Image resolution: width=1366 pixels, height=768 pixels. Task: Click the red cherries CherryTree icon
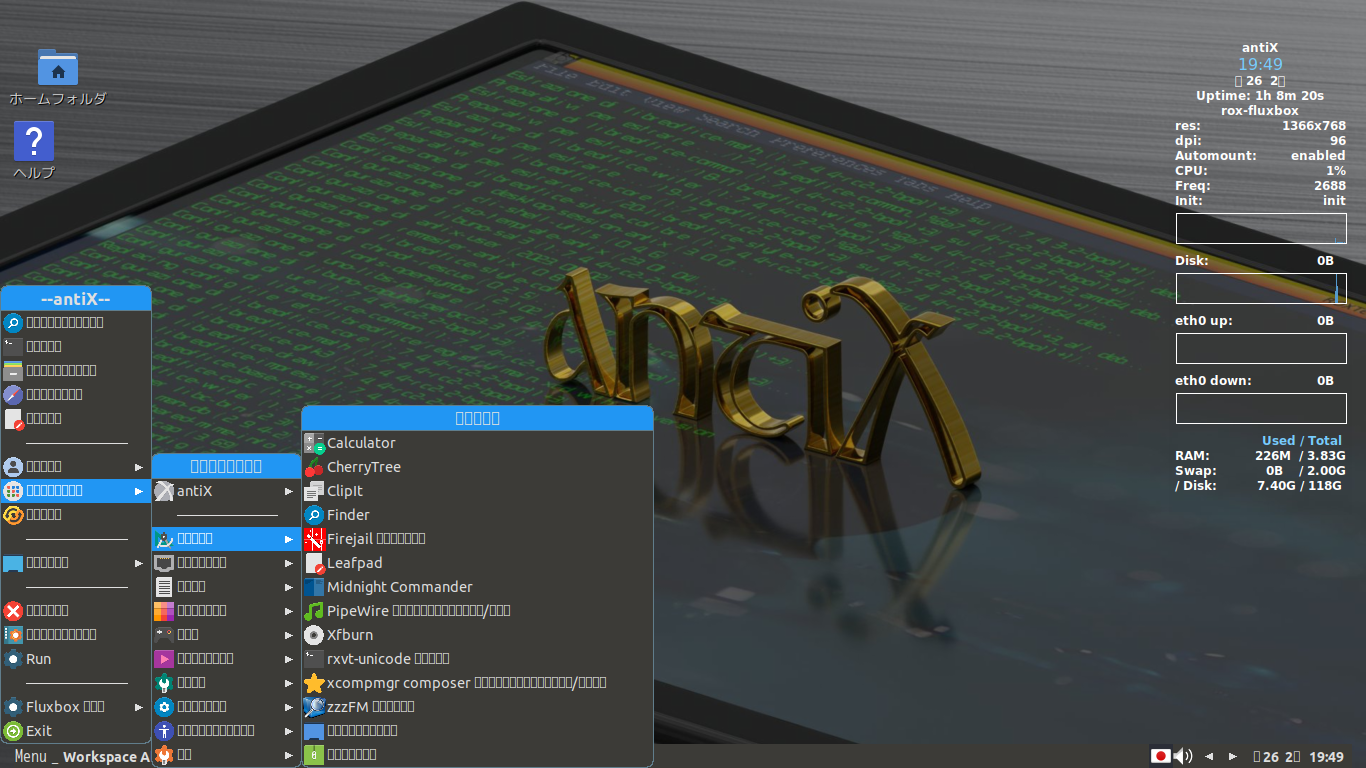pyautogui.click(x=314, y=467)
